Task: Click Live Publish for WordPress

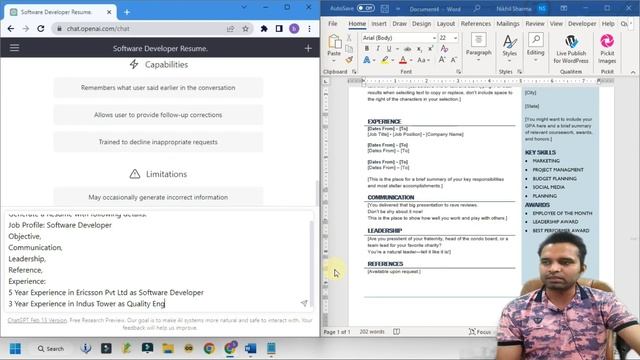Action: [571, 49]
